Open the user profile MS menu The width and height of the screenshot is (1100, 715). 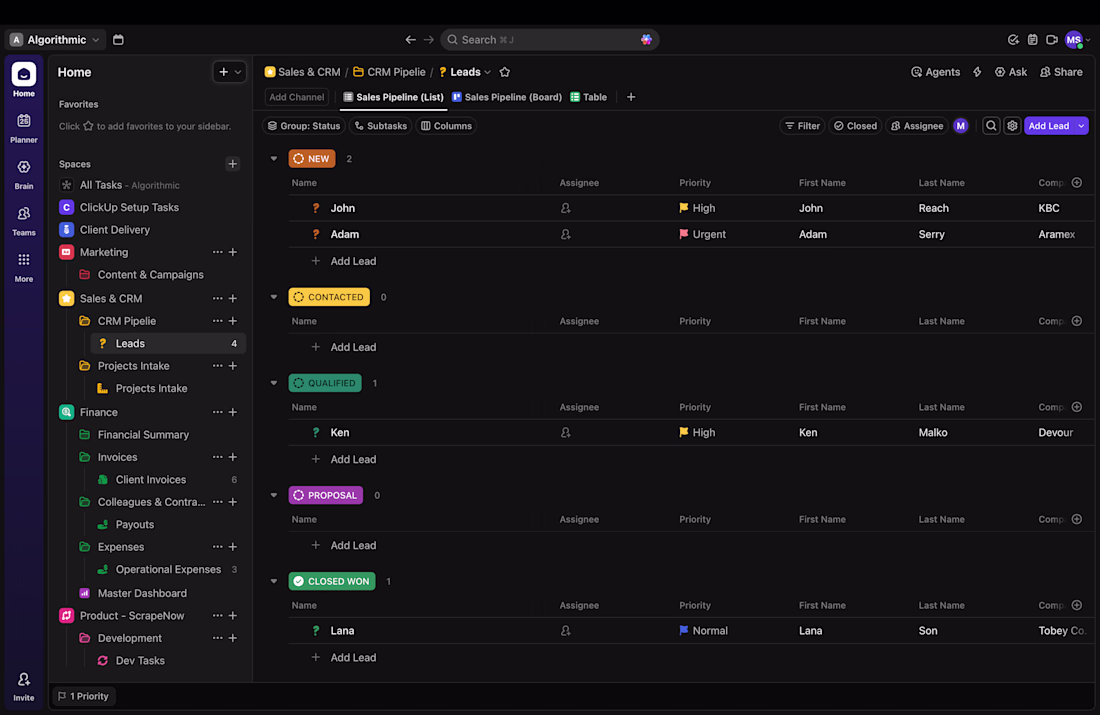(1077, 39)
